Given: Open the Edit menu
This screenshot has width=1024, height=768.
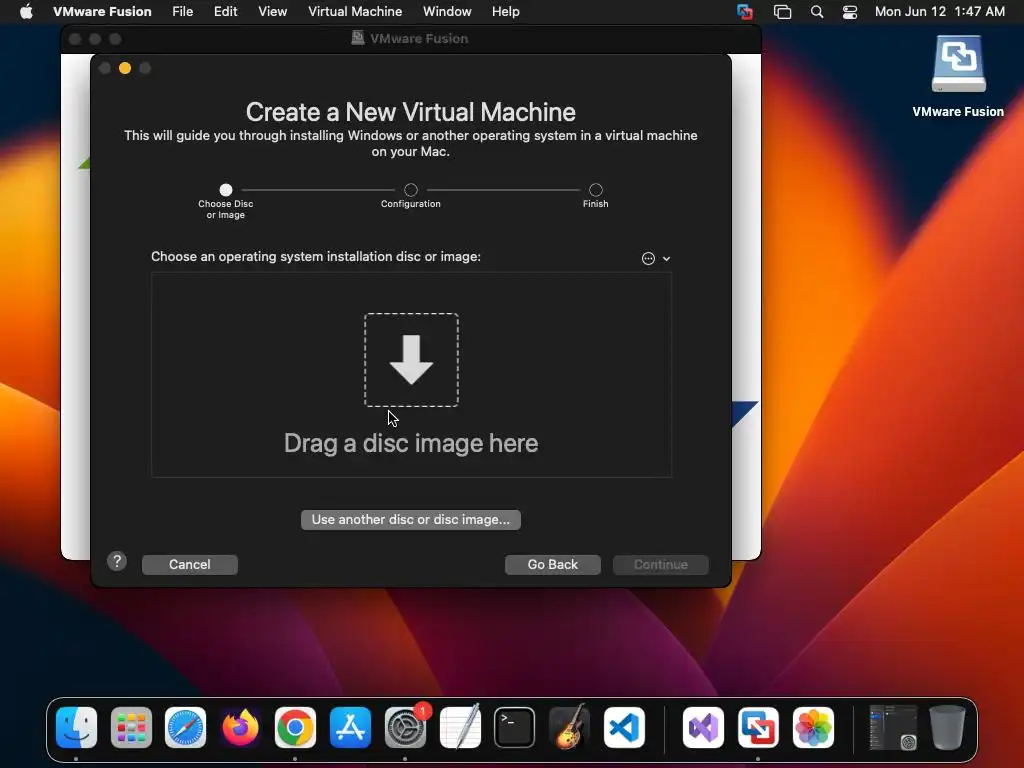Looking at the screenshot, I should tap(225, 12).
